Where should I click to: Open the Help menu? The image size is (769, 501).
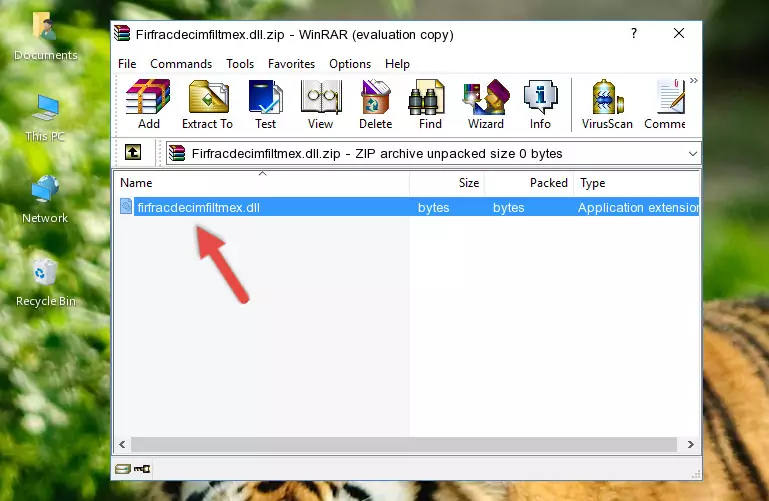coord(397,64)
